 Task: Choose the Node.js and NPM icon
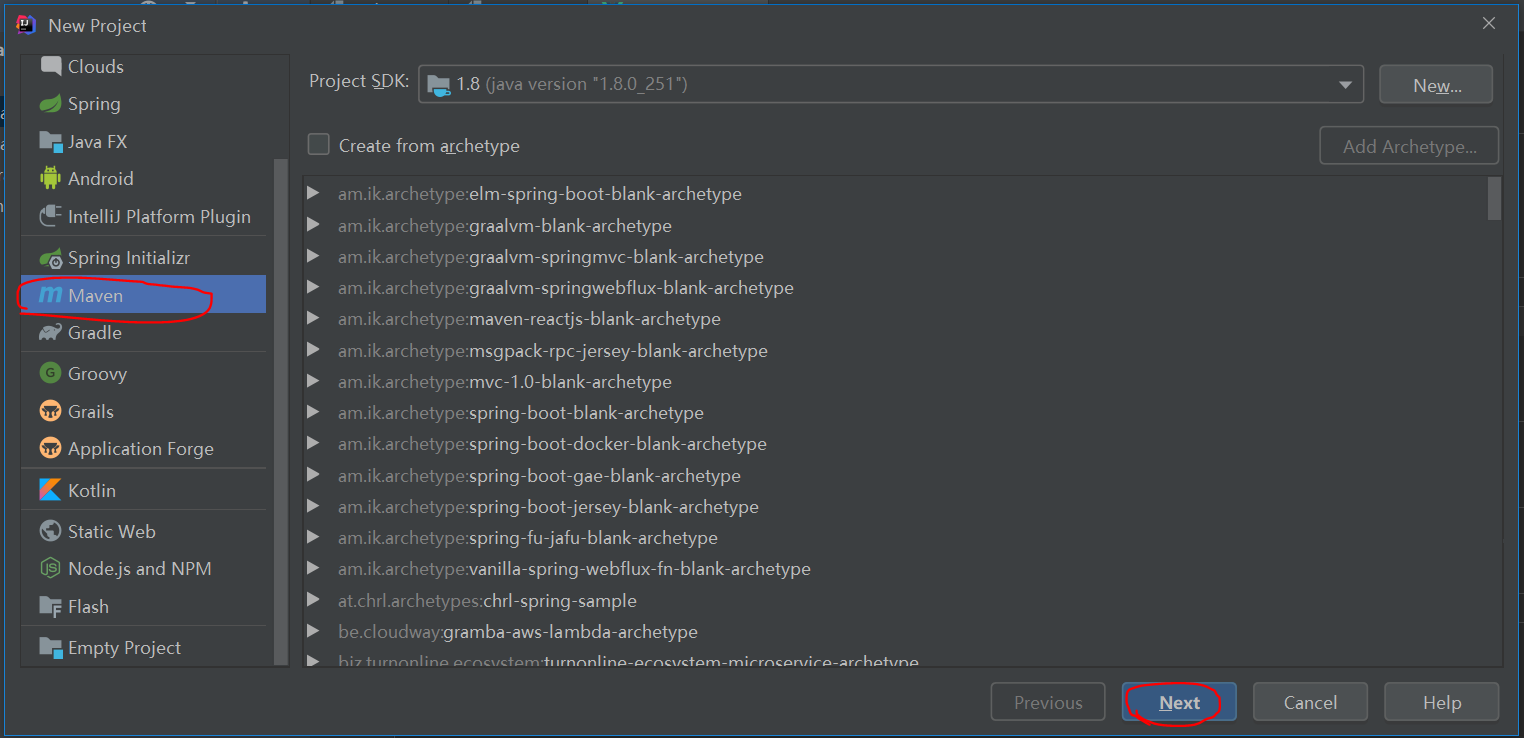(x=50, y=568)
